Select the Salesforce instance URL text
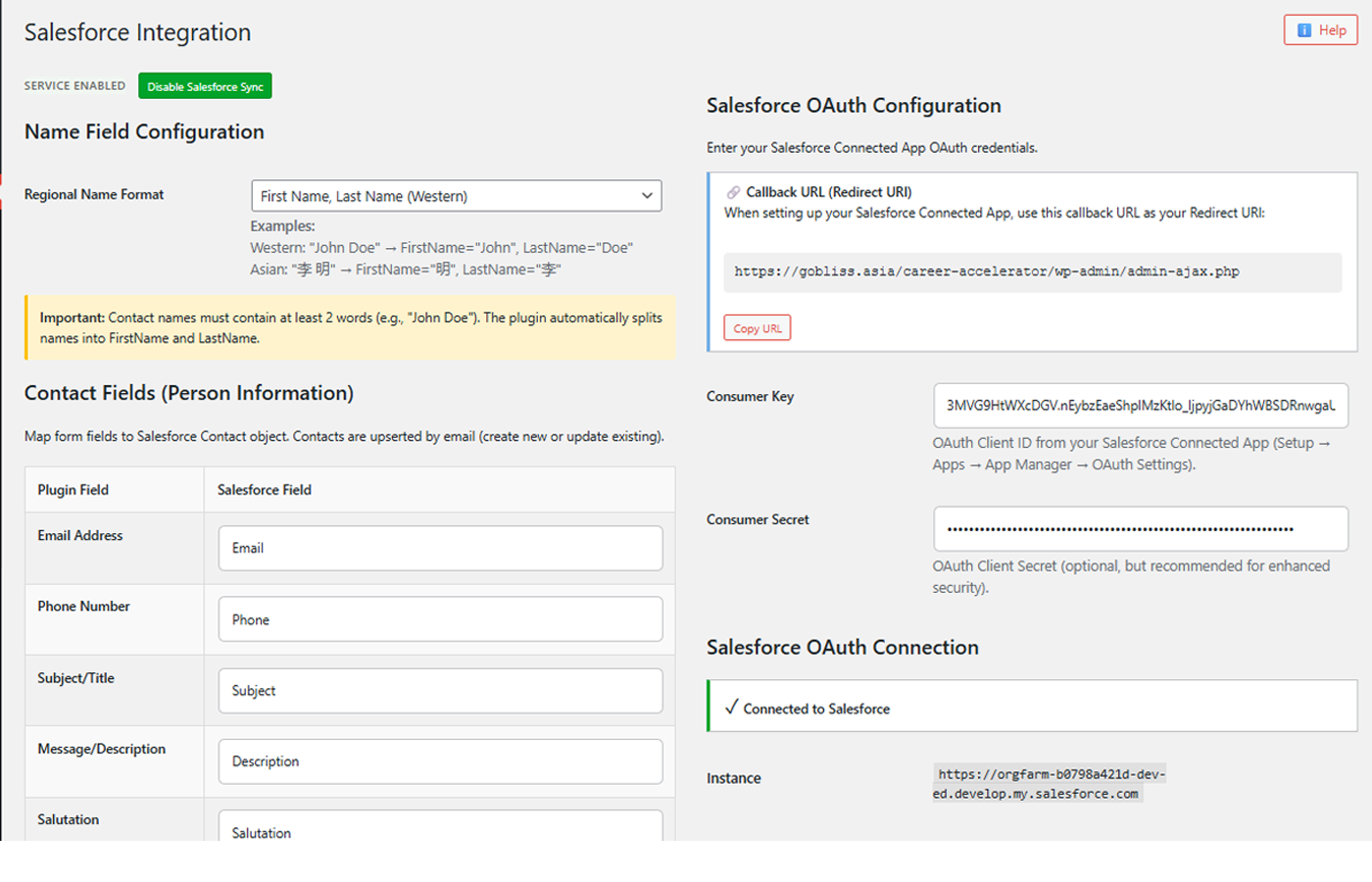This screenshot has height=882, width=1372. click(x=1049, y=784)
